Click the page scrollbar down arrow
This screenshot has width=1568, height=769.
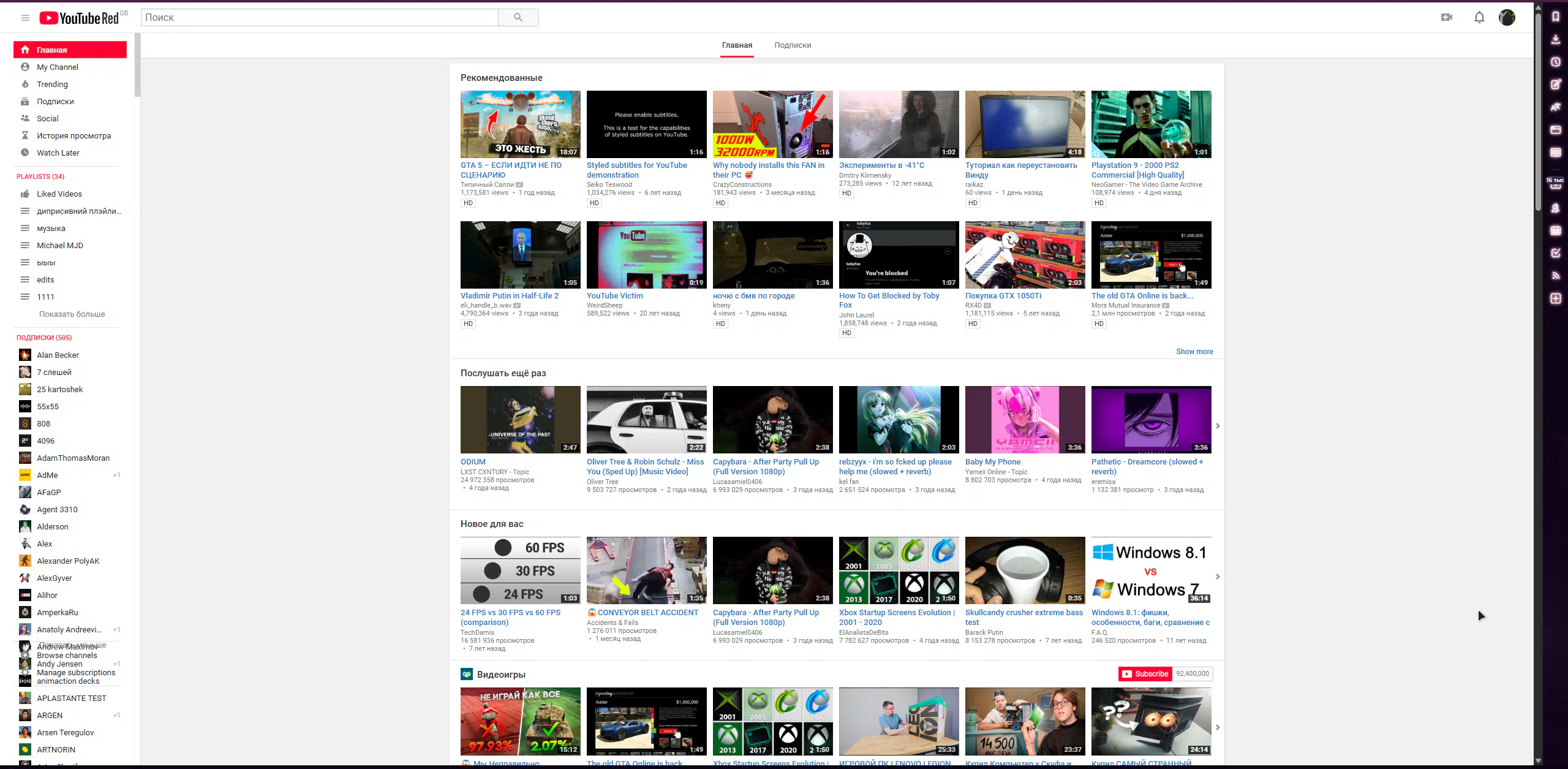coord(1537,760)
